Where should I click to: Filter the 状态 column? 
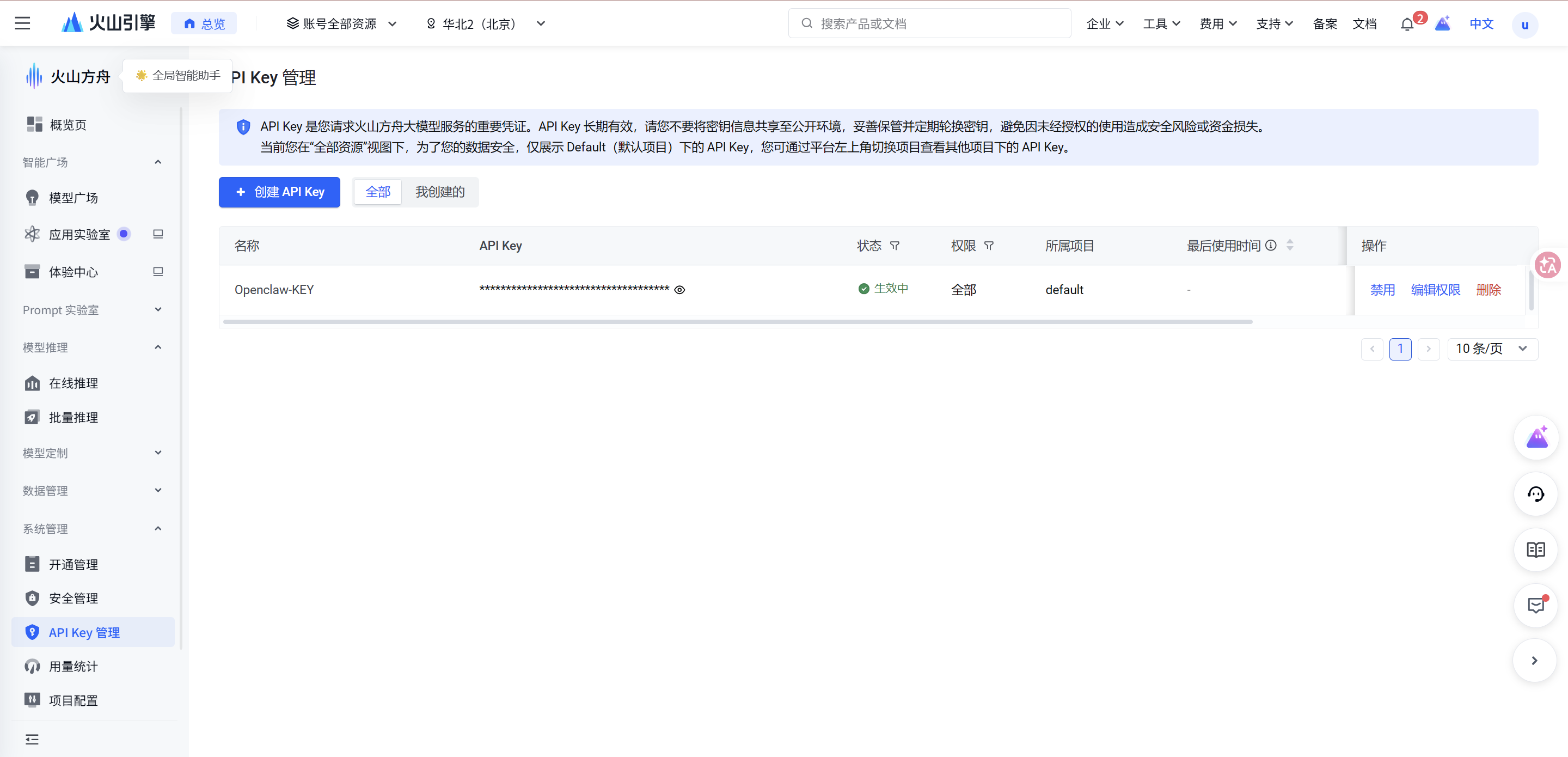[x=894, y=246]
